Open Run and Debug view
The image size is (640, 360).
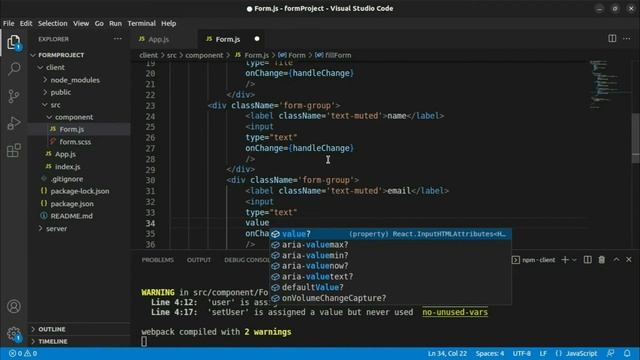click(x=13, y=123)
